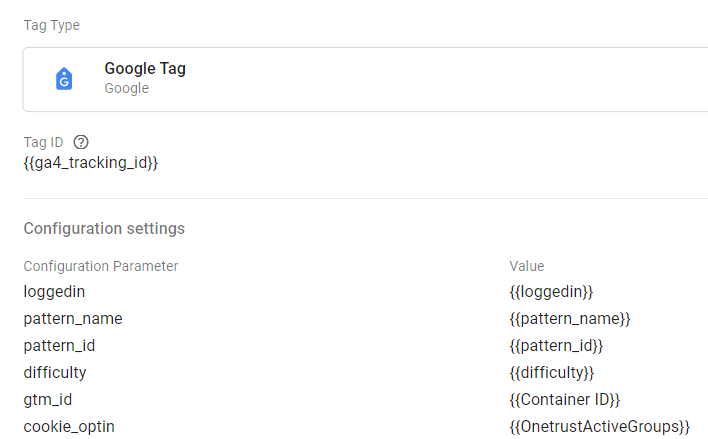The height and width of the screenshot is (439, 708).
Task: Click the {{pattern_id}} variable value
Action: [x=556, y=345]
